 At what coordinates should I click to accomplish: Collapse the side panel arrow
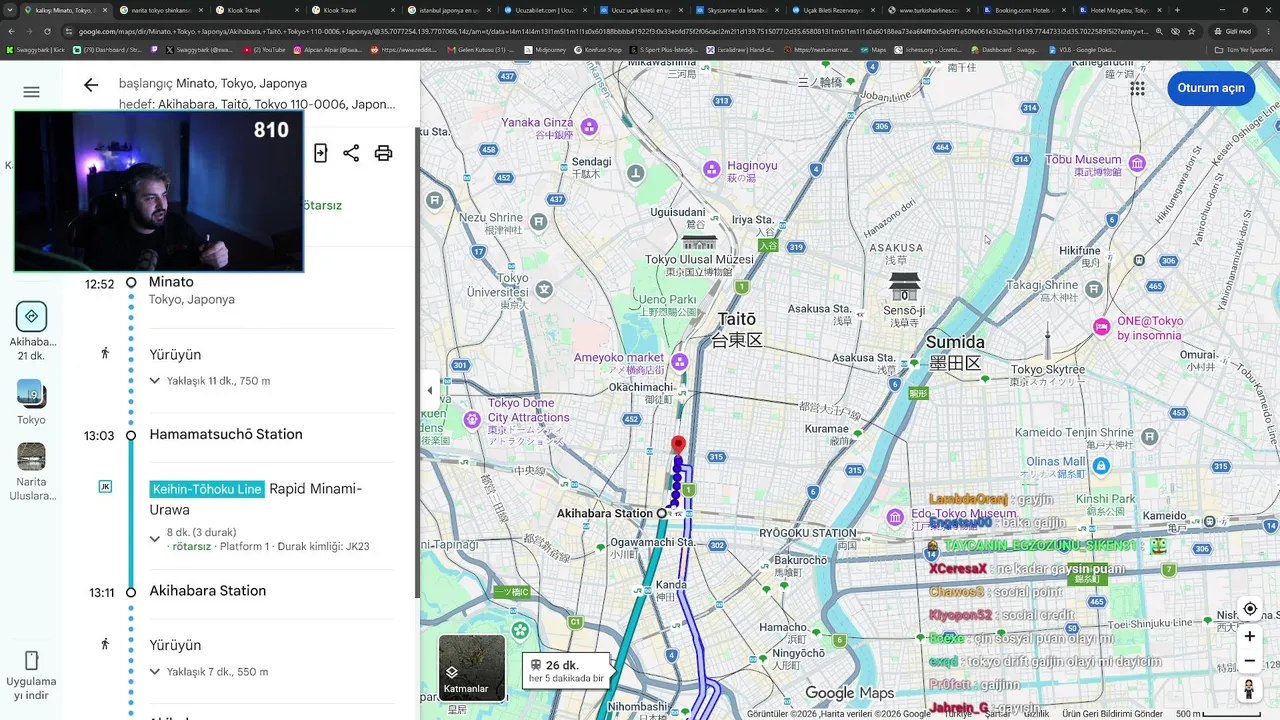[x=430, y=391]
